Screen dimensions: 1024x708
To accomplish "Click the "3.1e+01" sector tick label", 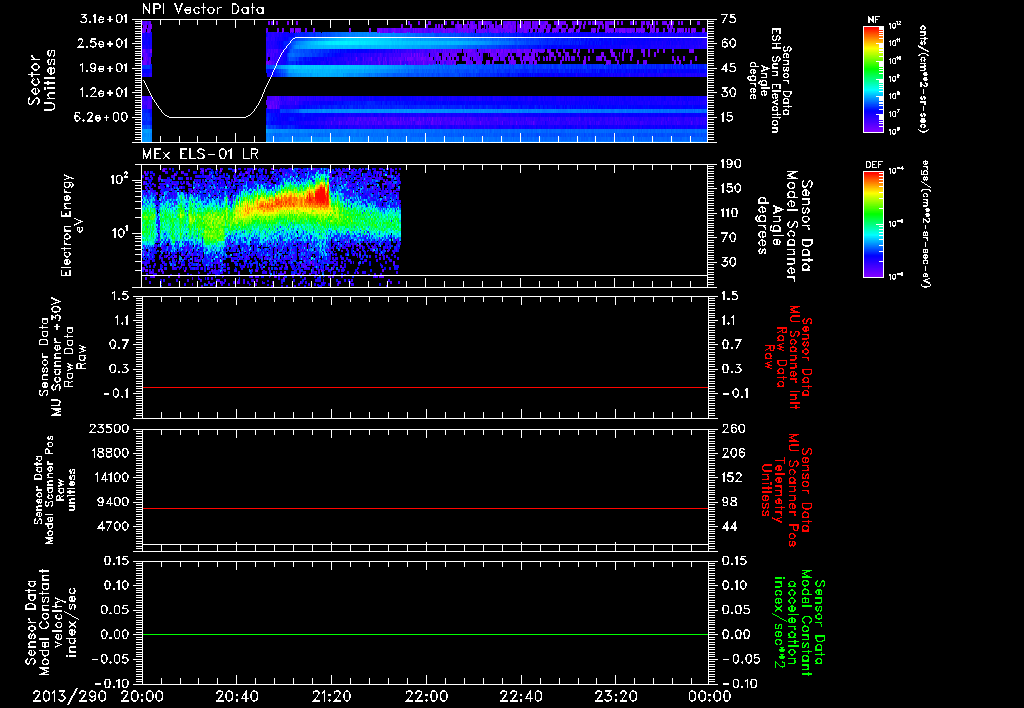I will 104,19.
